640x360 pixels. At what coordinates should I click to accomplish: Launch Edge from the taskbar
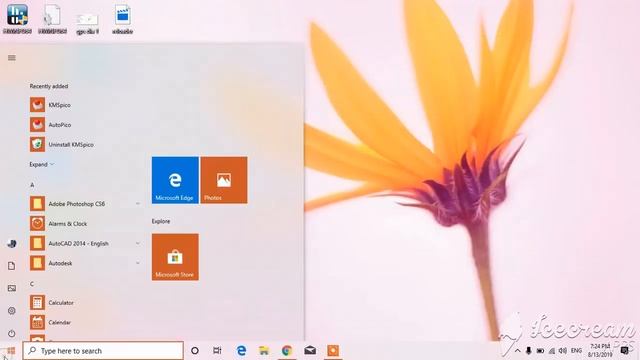pos(241,351)
